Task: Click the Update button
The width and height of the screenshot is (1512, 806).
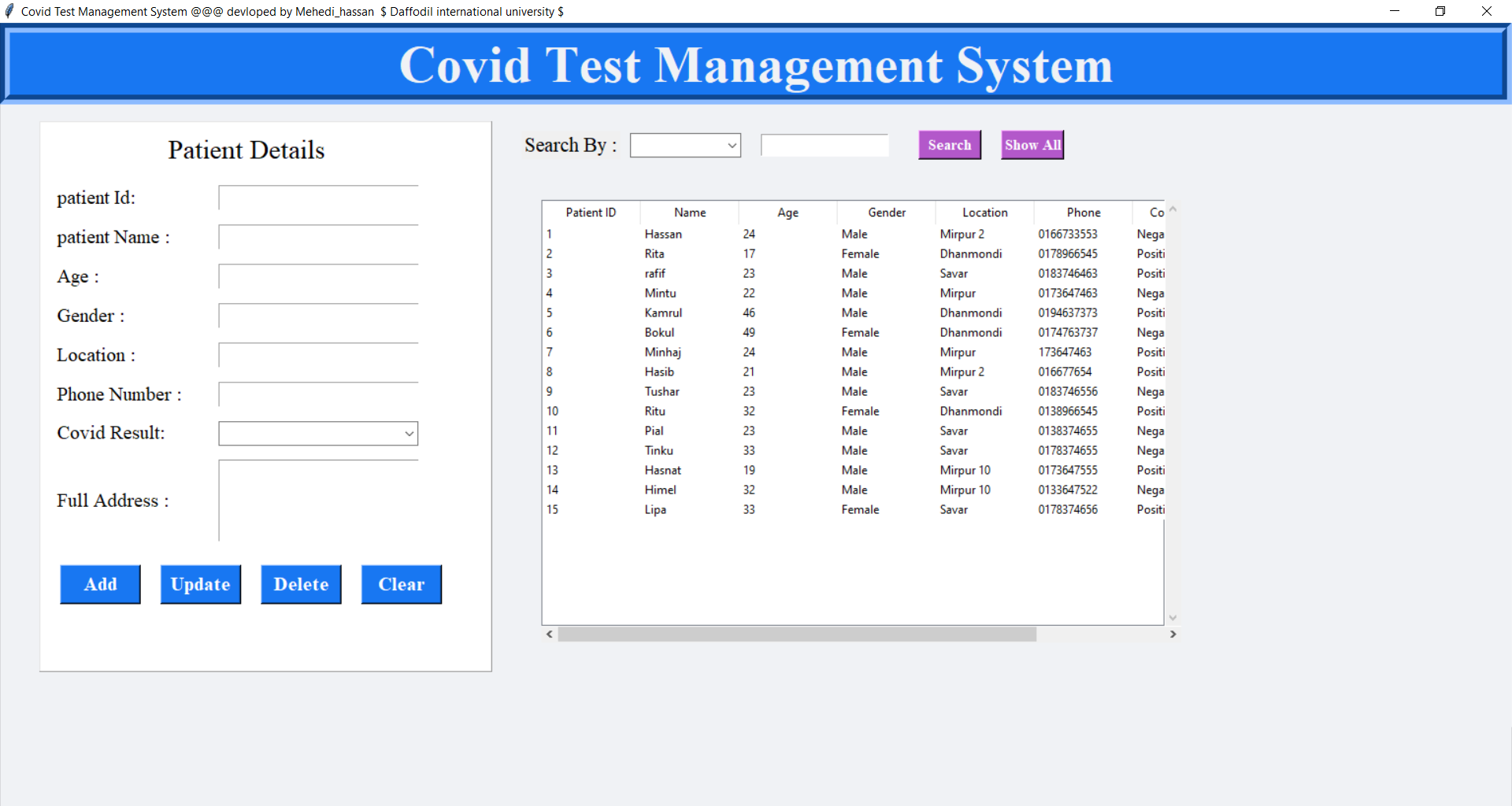Action: tap(200, 584)
